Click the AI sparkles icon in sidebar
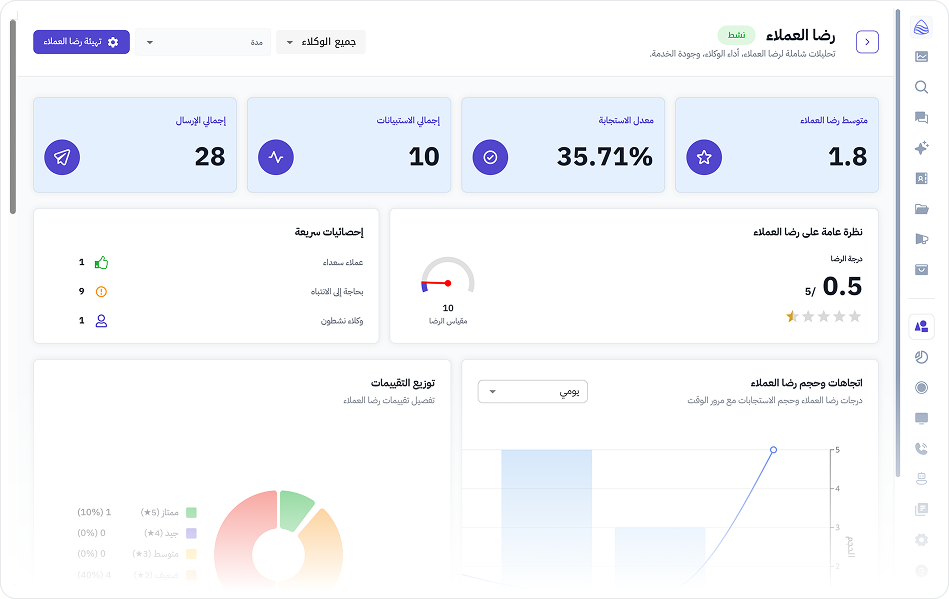 921,148
